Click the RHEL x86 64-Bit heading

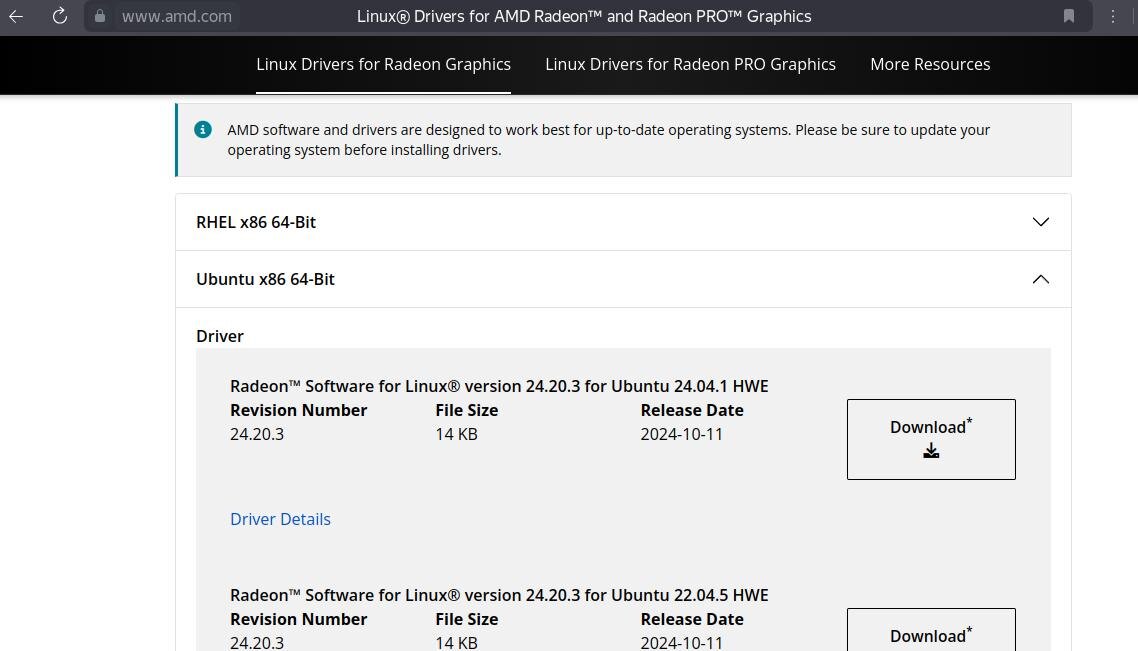click(255, 222)
